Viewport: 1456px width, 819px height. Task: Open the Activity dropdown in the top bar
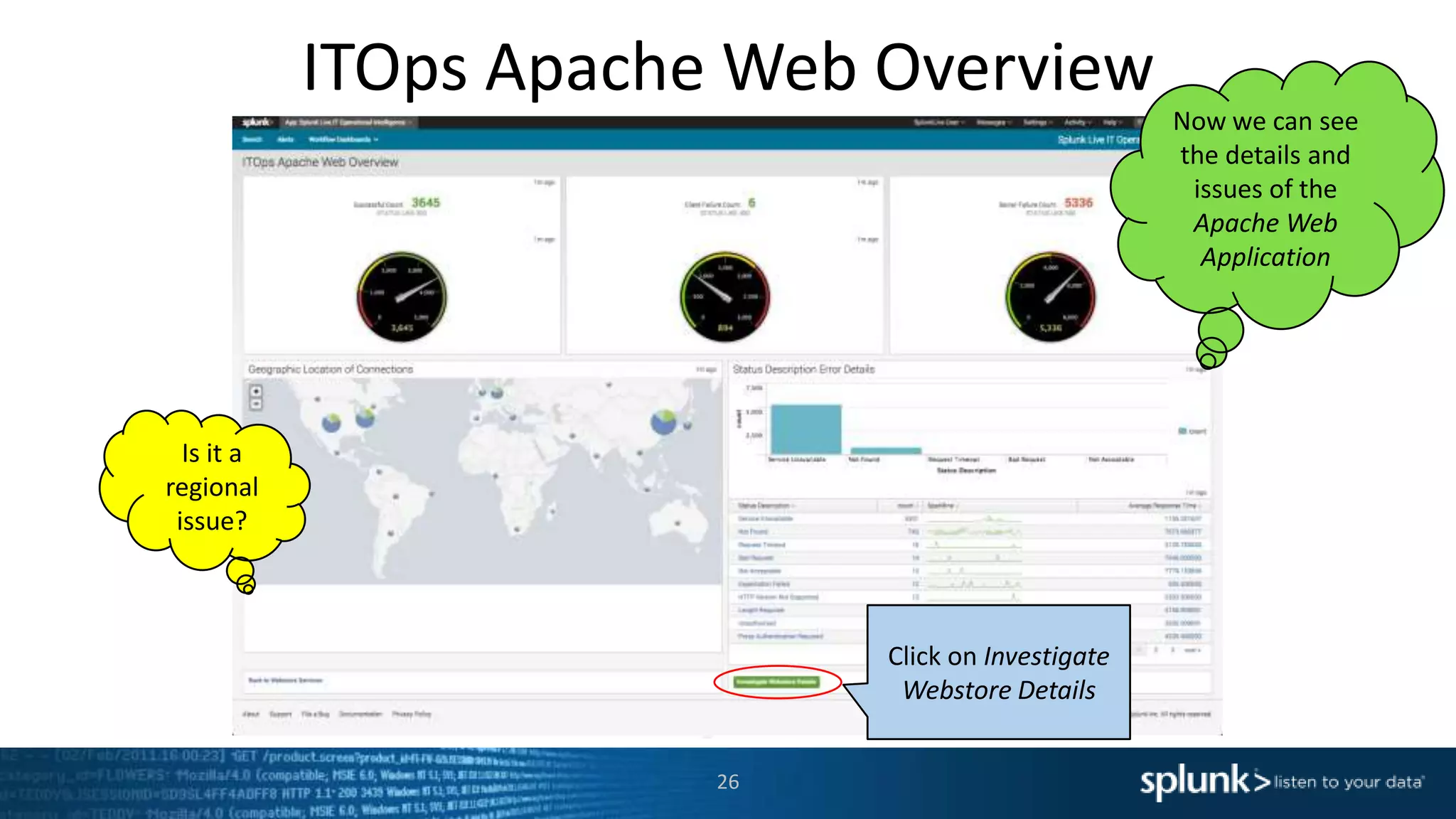[1078, 122]
